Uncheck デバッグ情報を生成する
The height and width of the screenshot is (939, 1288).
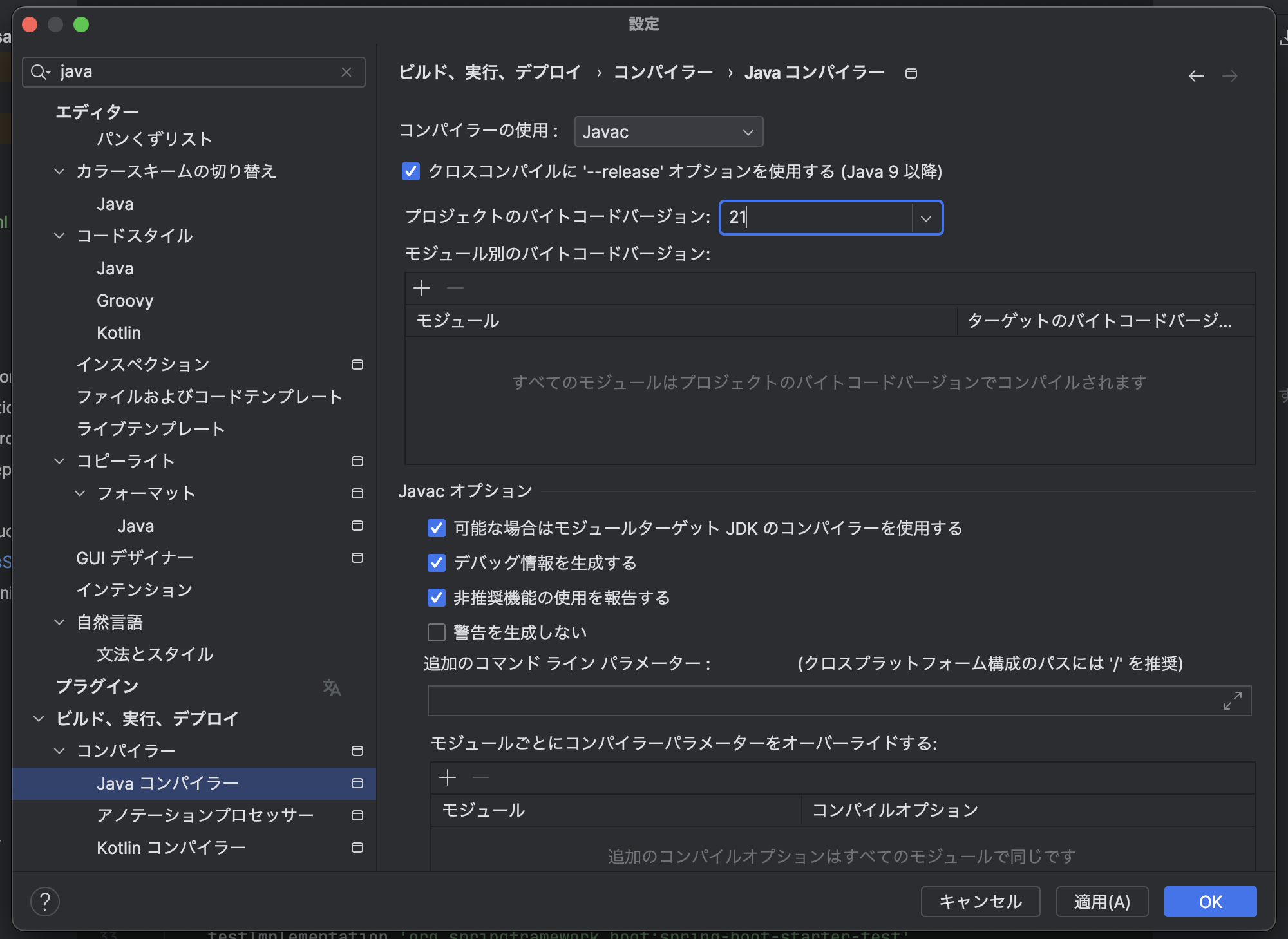[436, 563]
